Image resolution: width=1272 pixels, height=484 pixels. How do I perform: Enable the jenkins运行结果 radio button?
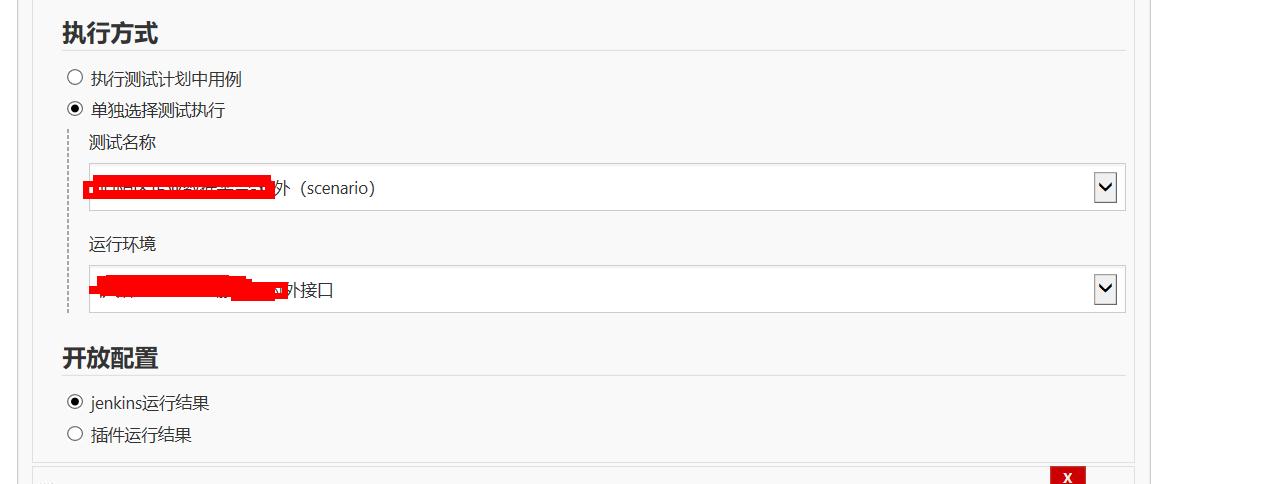pos(75,402)
